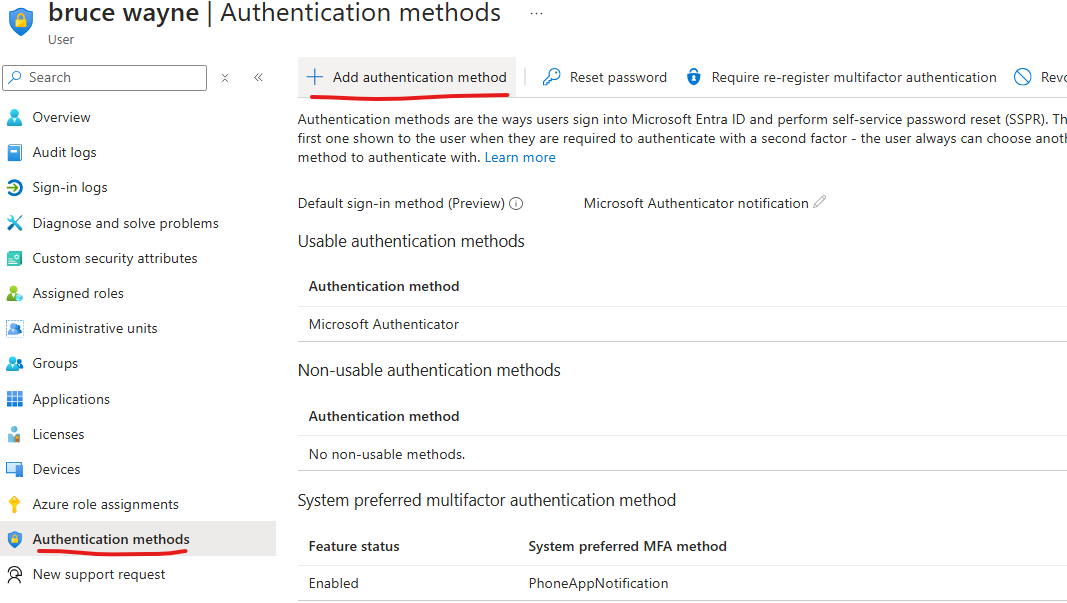The height and width of the screenshot is (603, 1067).
Task: Open the ellipsis more options menu
Action: coord(536,14)
